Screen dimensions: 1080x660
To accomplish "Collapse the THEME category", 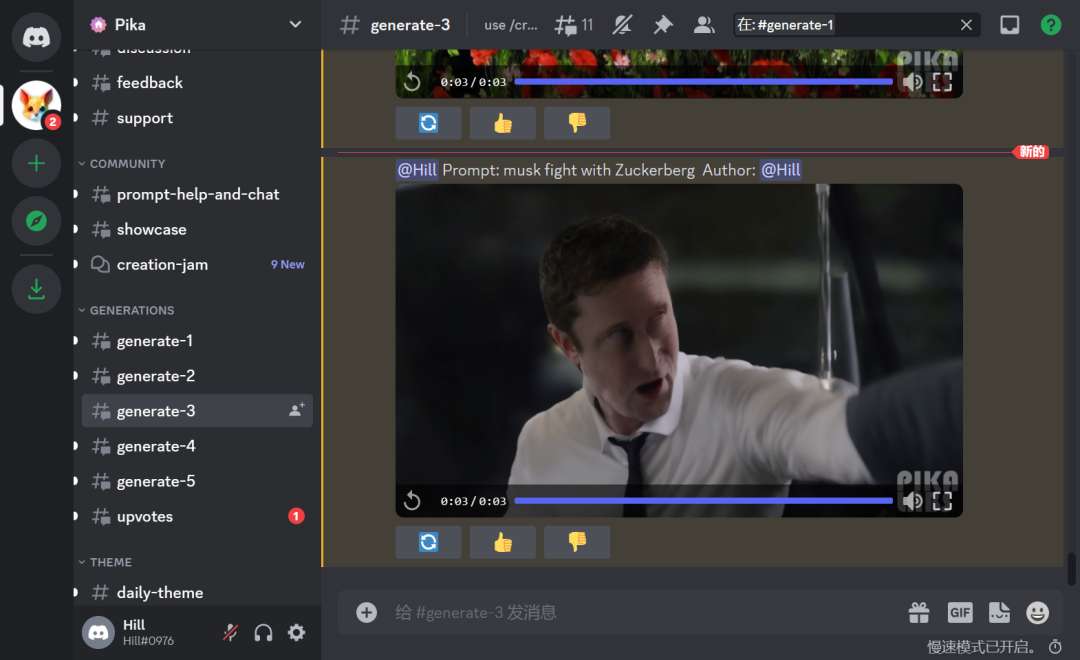I will tap(105, 562).
